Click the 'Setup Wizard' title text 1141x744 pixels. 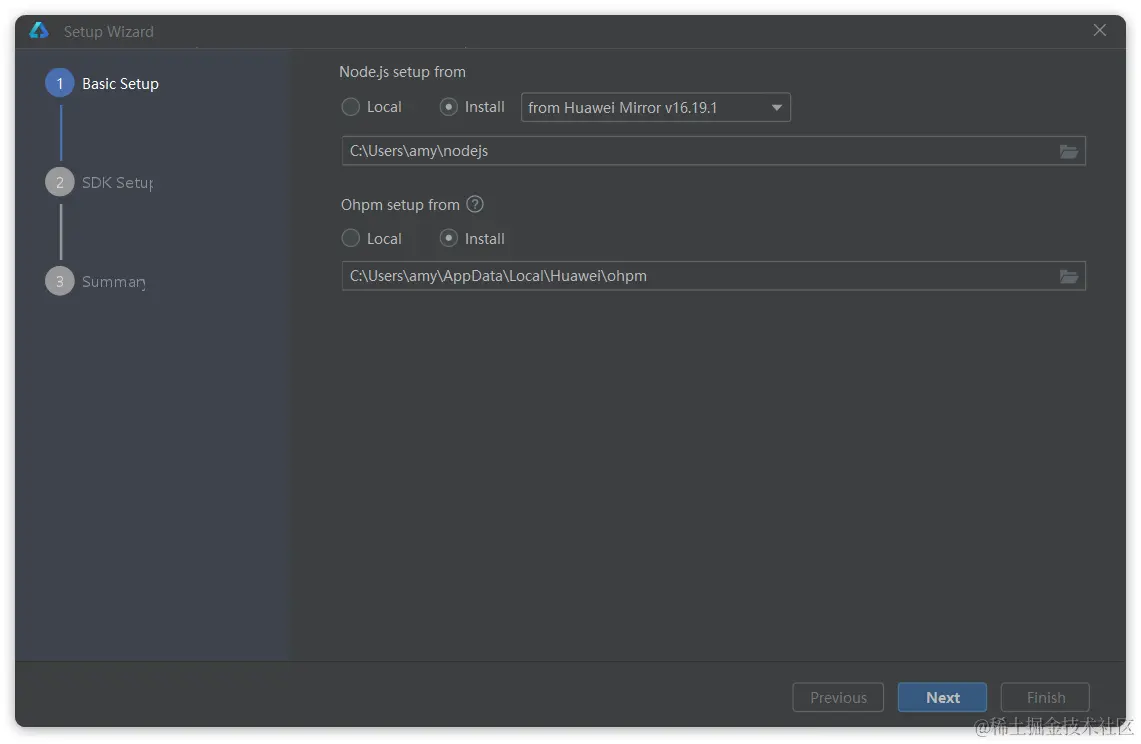[x=108, y=32]
